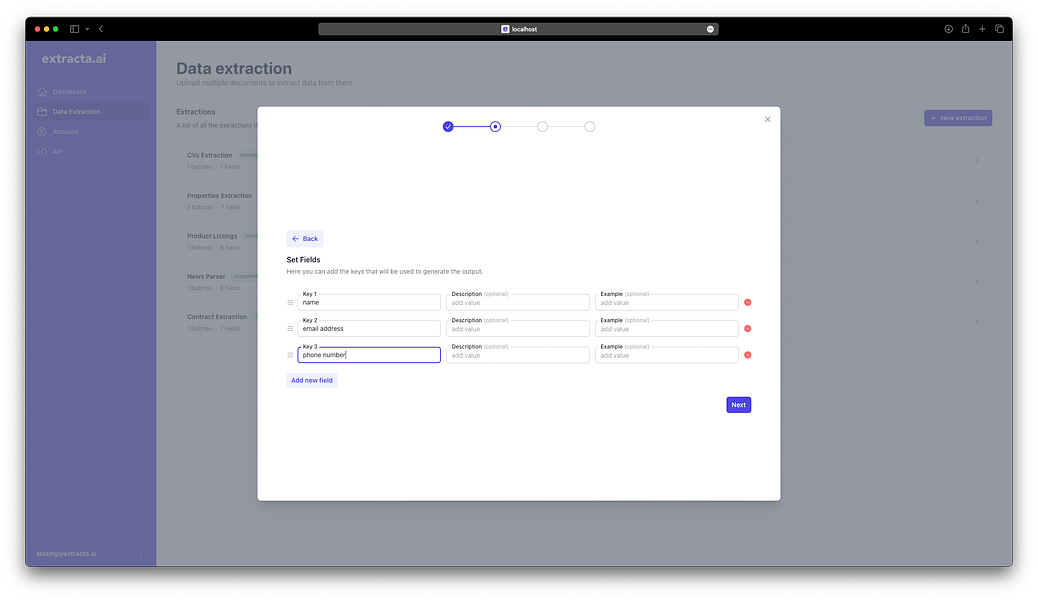Jump to third step circle in stepper
The width and height of the screenshot is (1038, 600).
[x=542, y=126]
